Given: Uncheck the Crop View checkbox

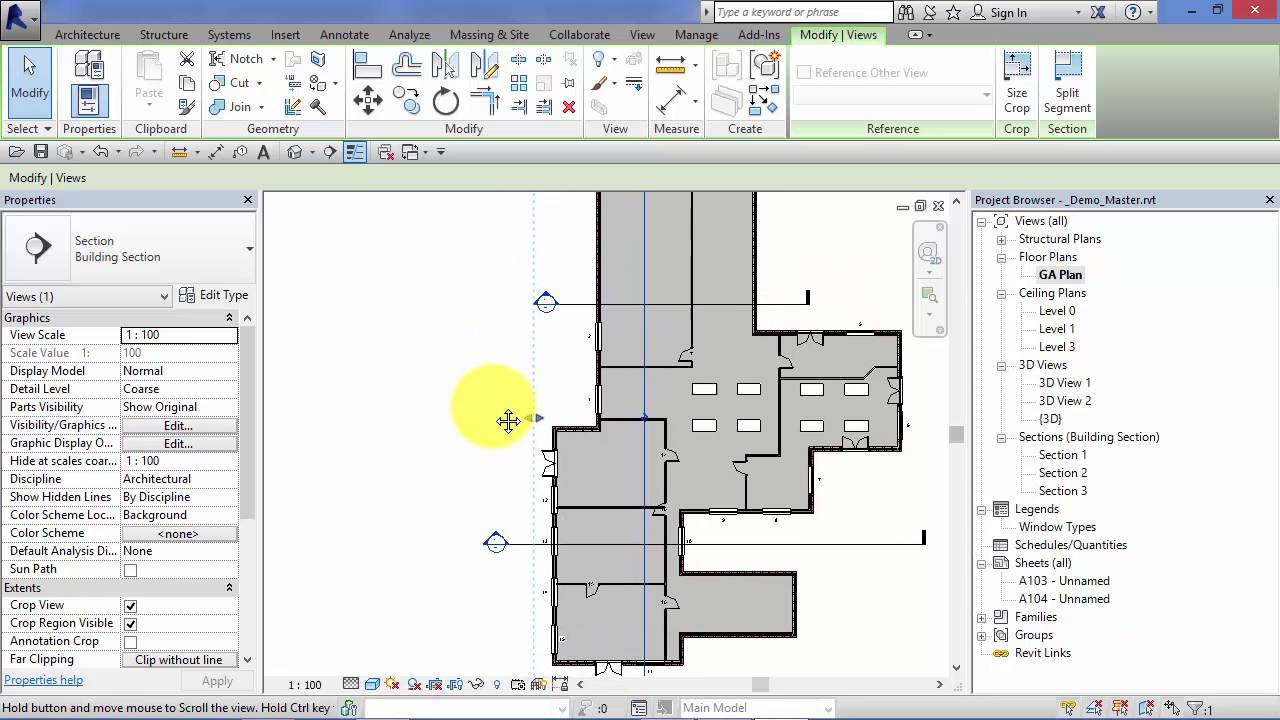Looking at the screenshot, I should 130,606.
